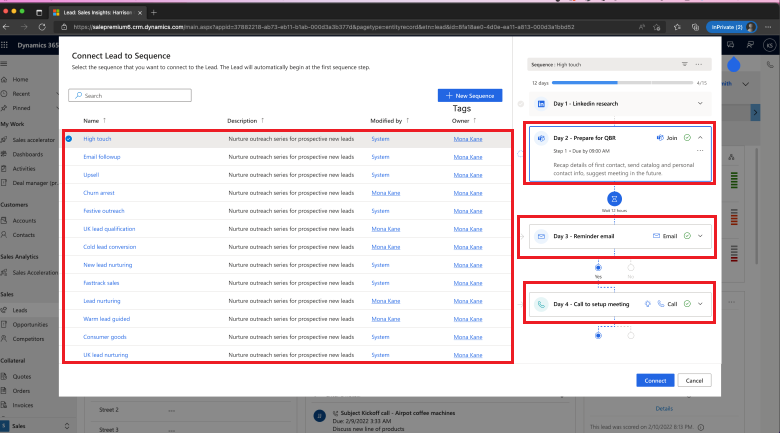Click the lightbulb icon on Day 4 step

click(x=647, y=304)
